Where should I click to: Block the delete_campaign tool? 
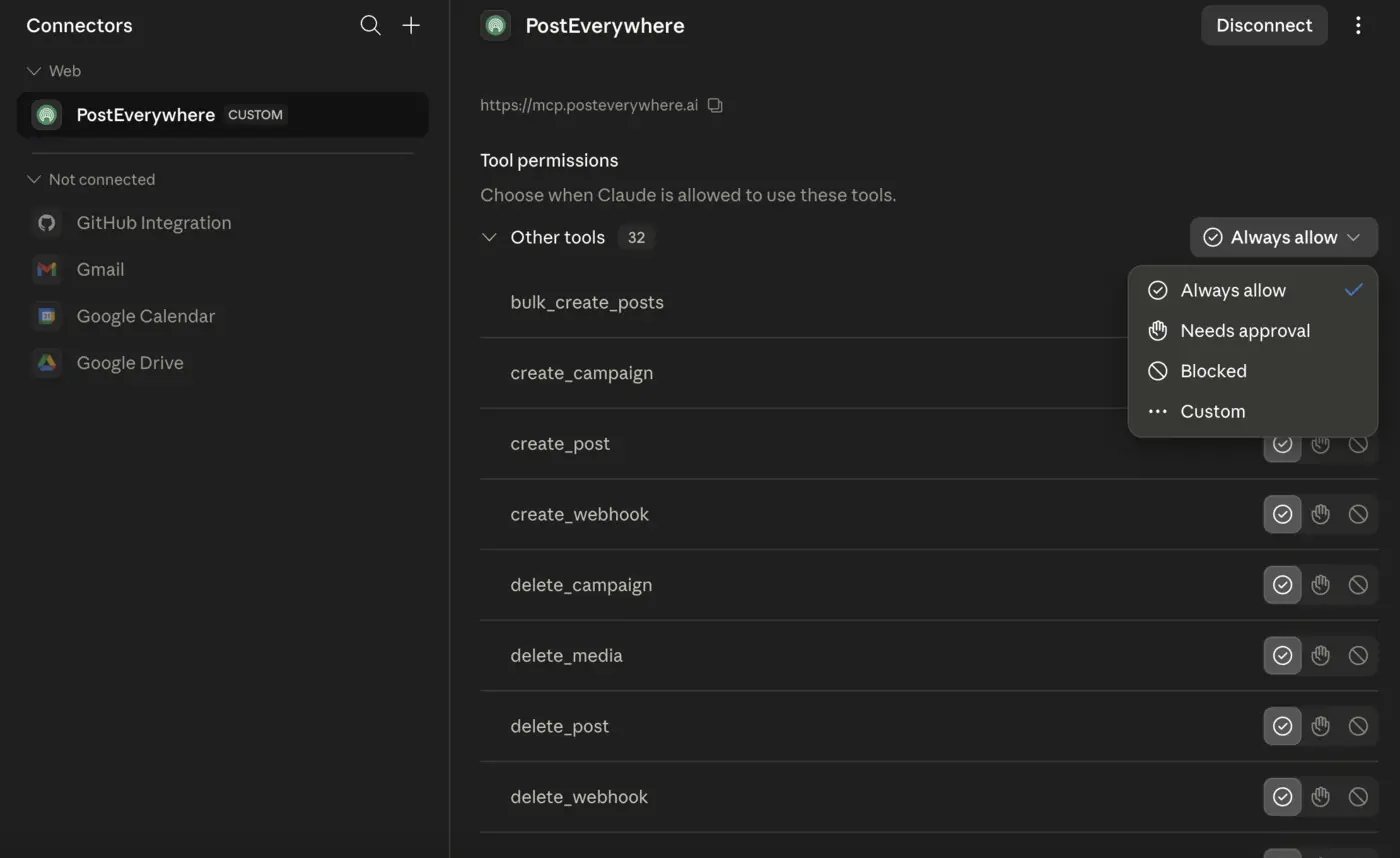[1358, 585]
